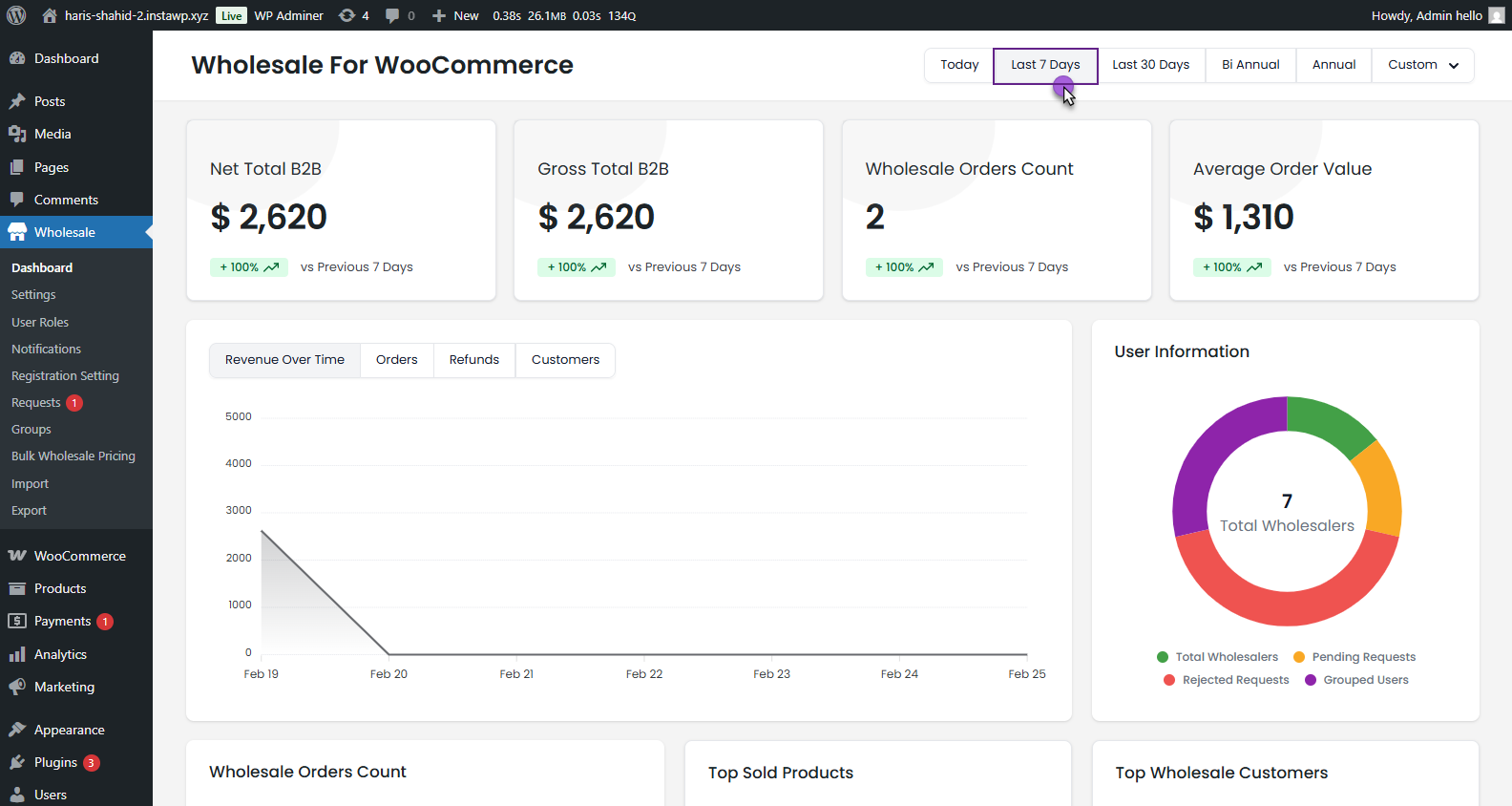Open the New content menu

[x=455, y=15]
